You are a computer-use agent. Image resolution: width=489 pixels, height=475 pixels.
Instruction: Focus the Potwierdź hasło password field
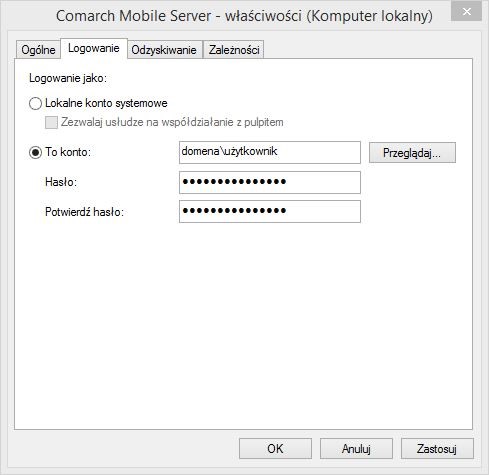point(270,211)
